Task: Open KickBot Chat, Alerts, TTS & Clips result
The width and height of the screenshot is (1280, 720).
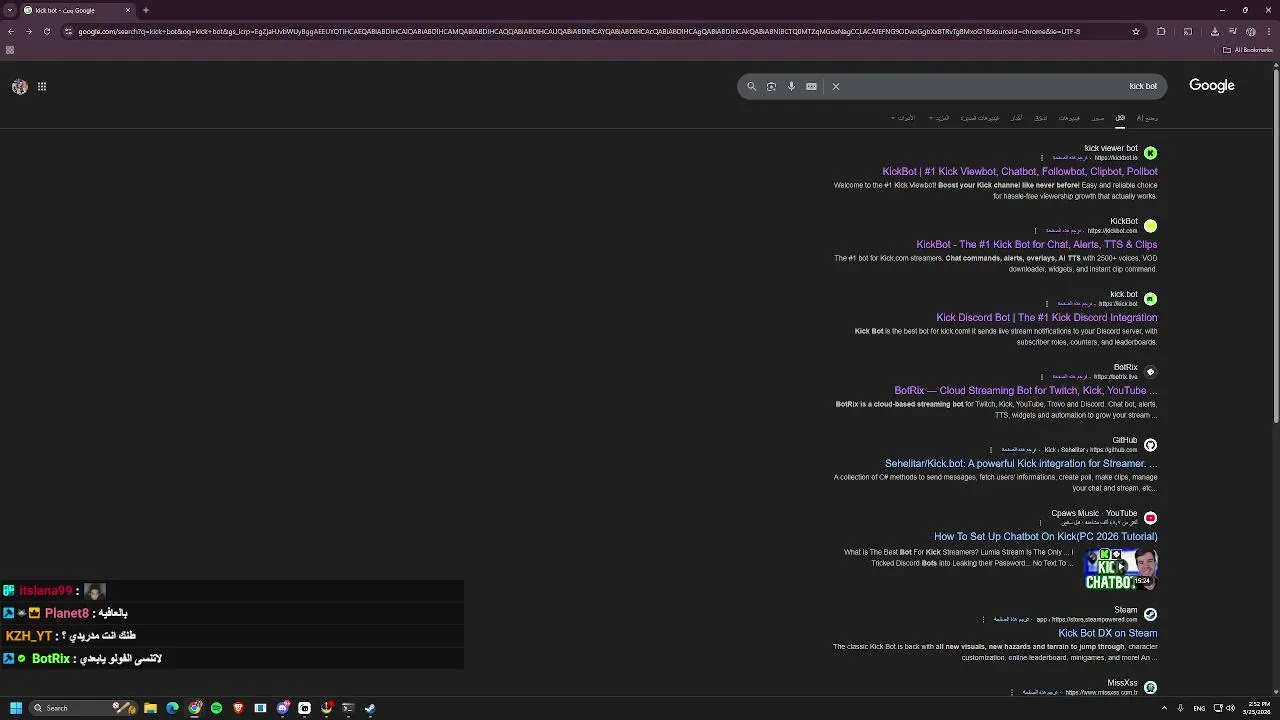Action: 1037,245
